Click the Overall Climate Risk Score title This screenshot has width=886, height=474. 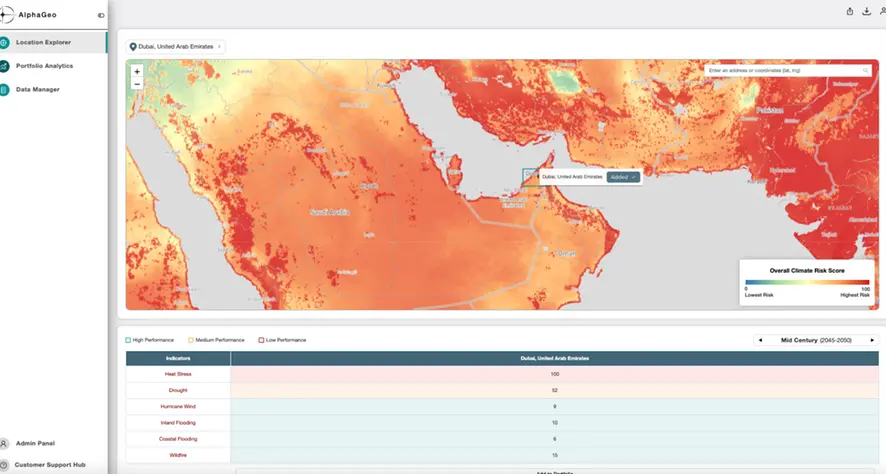pos(807,271)
